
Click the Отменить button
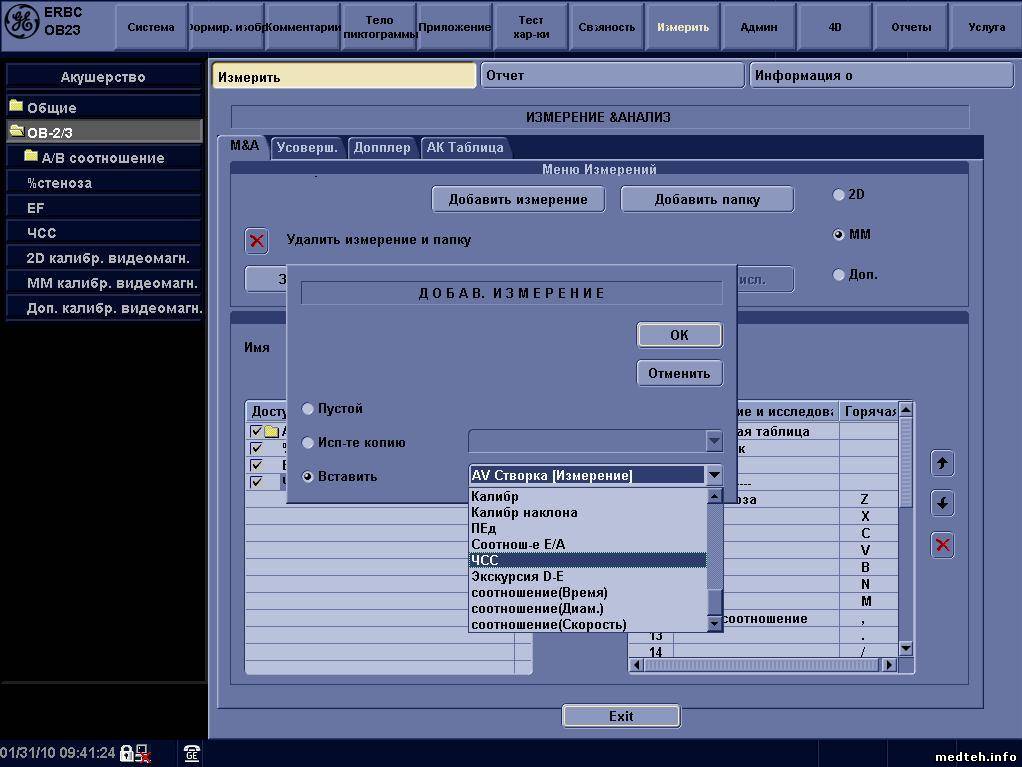679,373
